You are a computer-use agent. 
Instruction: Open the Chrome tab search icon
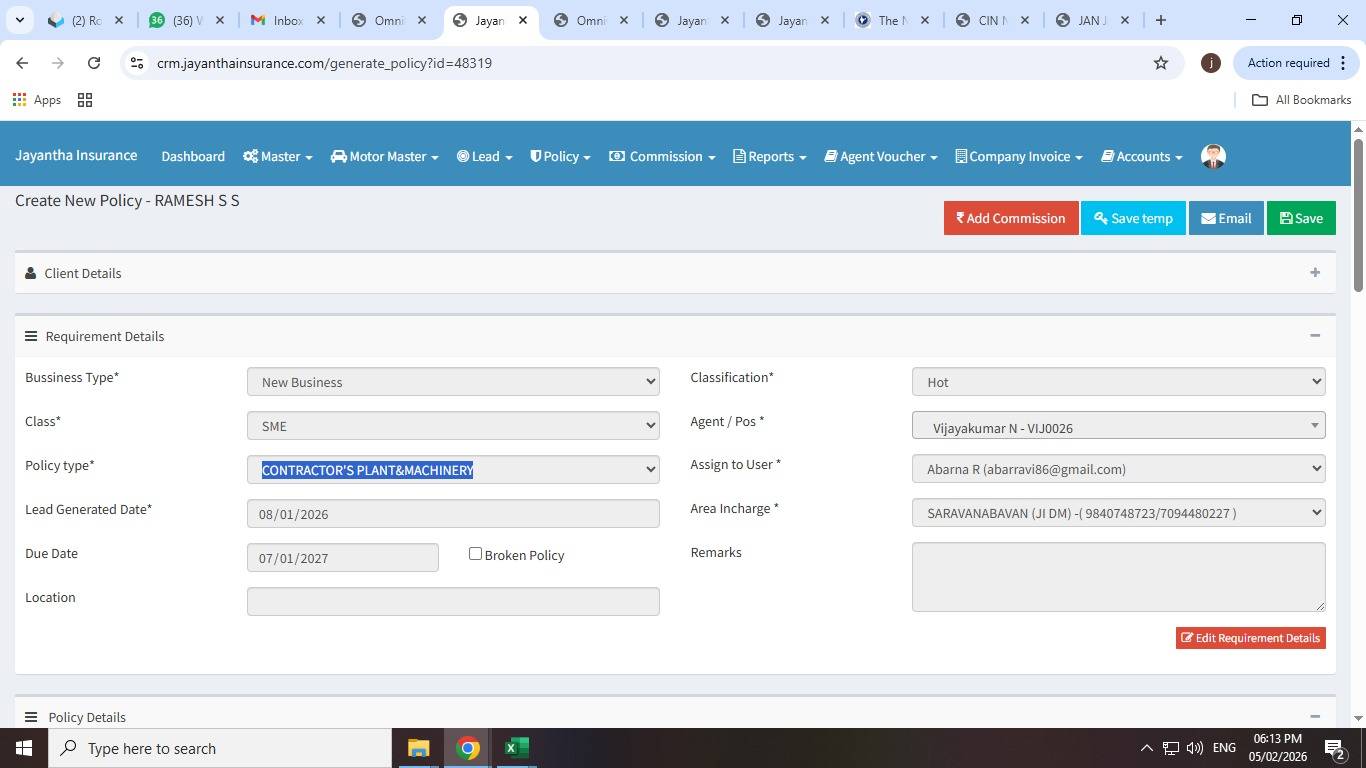click(x=19, y=20)
